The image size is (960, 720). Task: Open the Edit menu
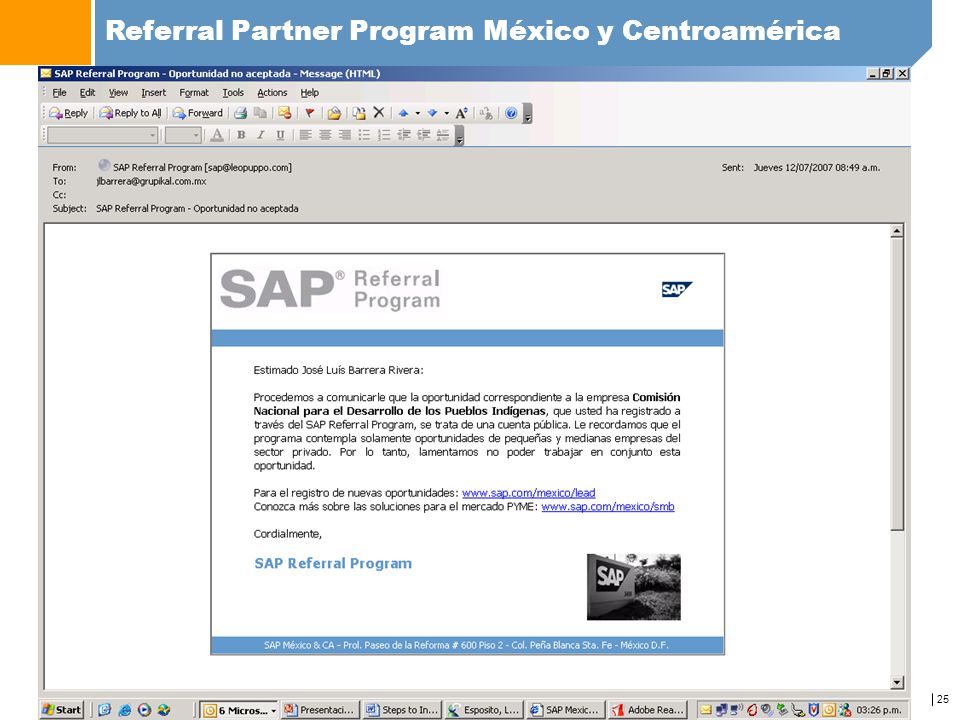tap(88, 92)
